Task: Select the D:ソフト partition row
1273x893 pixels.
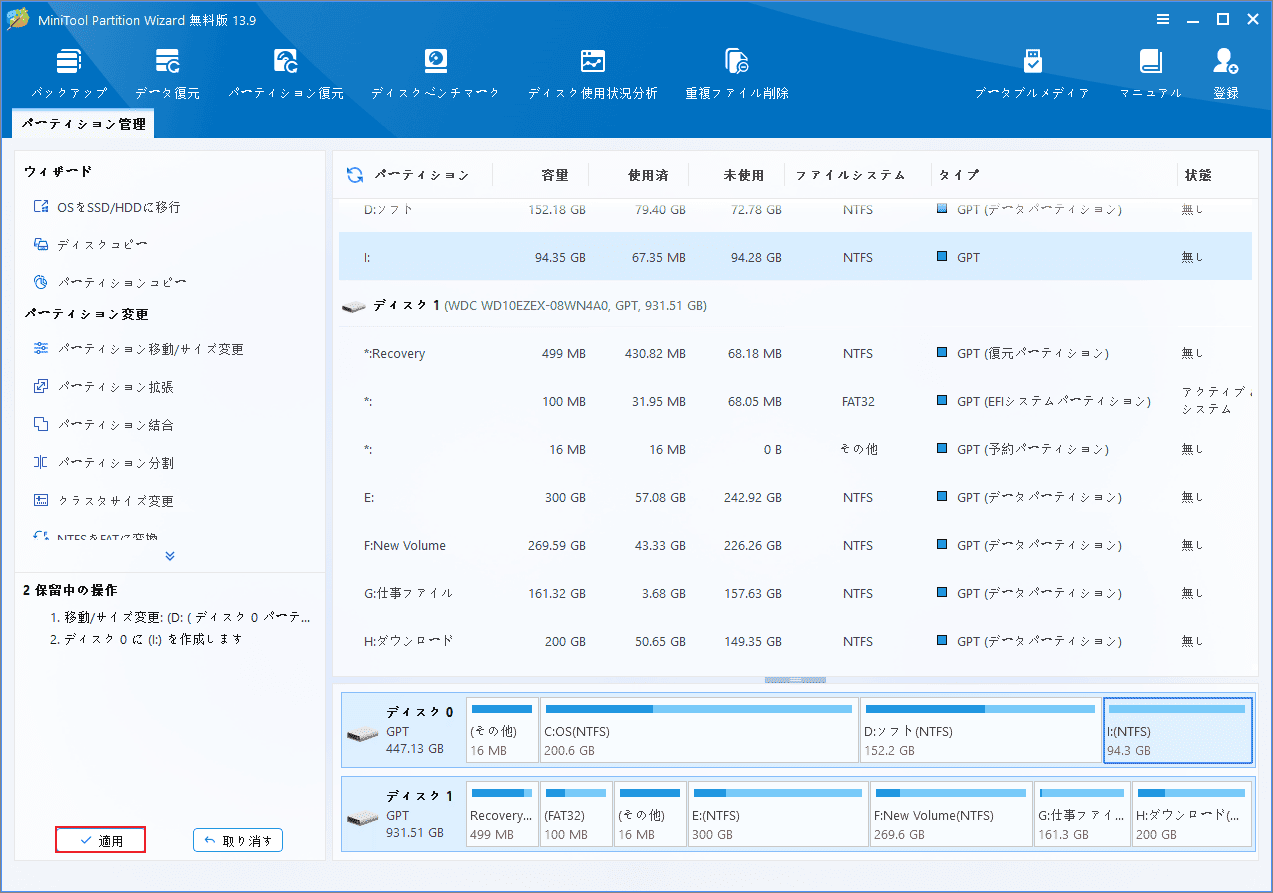Action: tap(795, 210)
